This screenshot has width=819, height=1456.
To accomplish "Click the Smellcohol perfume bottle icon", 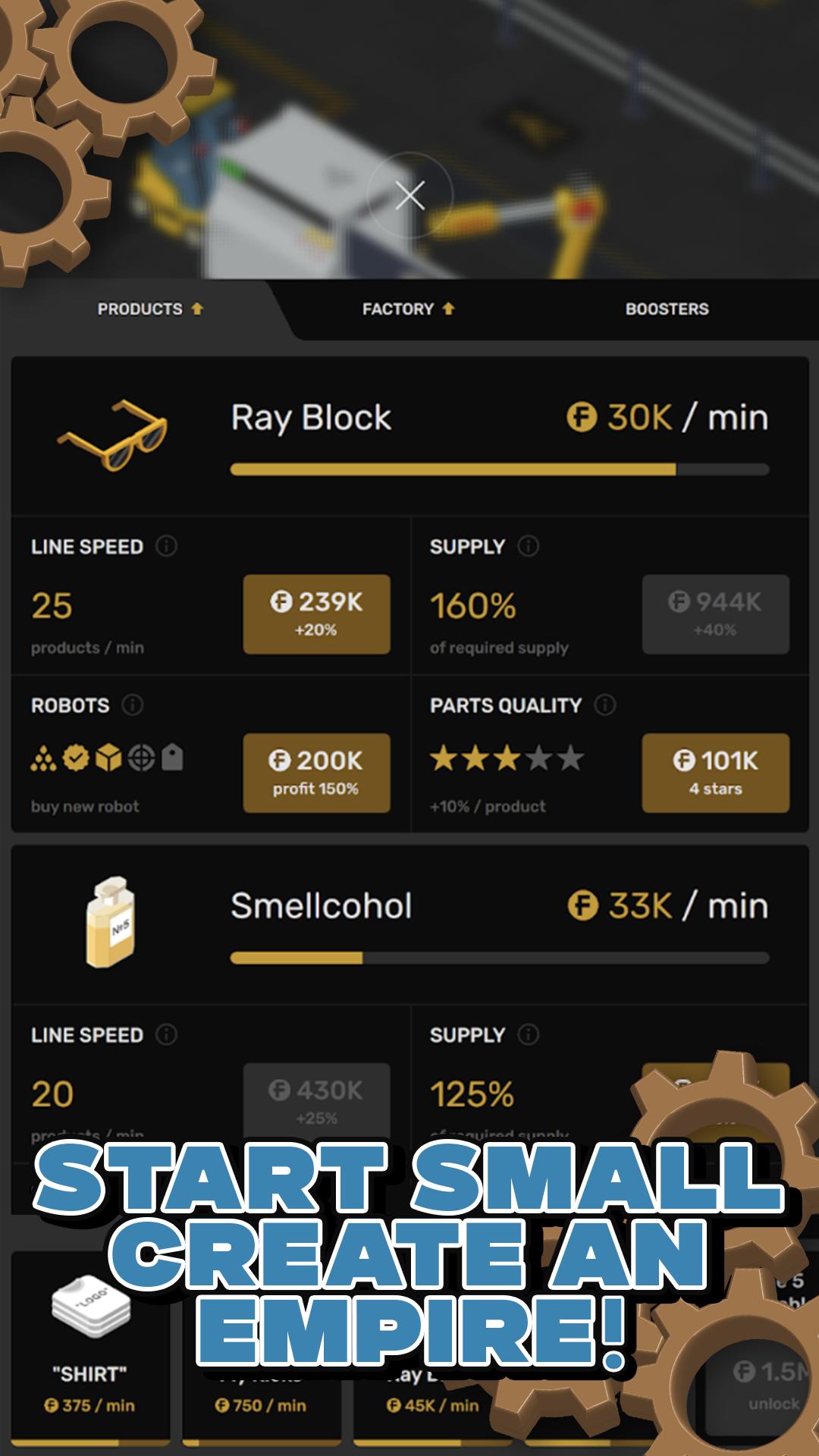I will [111, 922].
